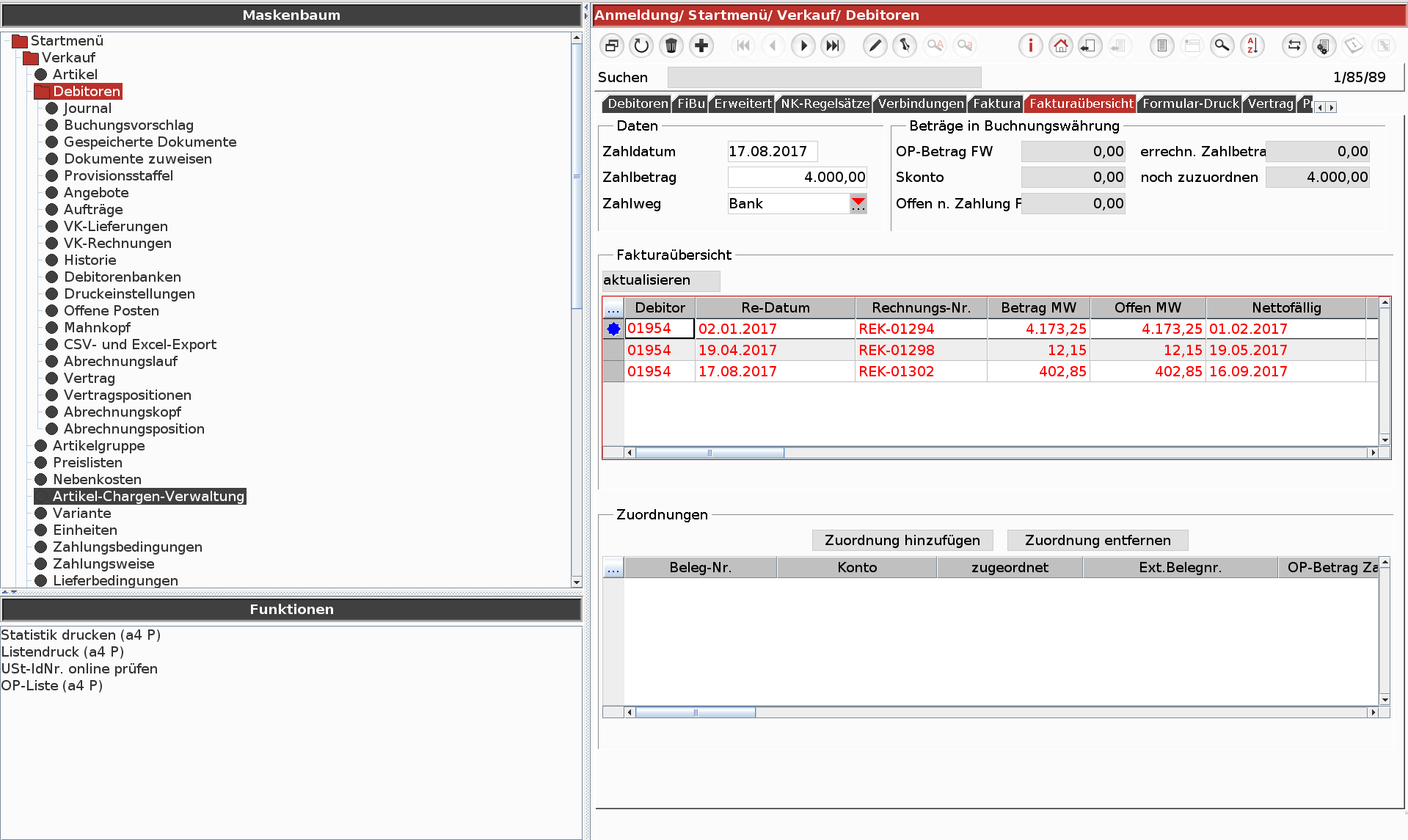This screenshot has height=840, width=1408.
Task: Jump to the last record
Action: click(x=833, y=46)
